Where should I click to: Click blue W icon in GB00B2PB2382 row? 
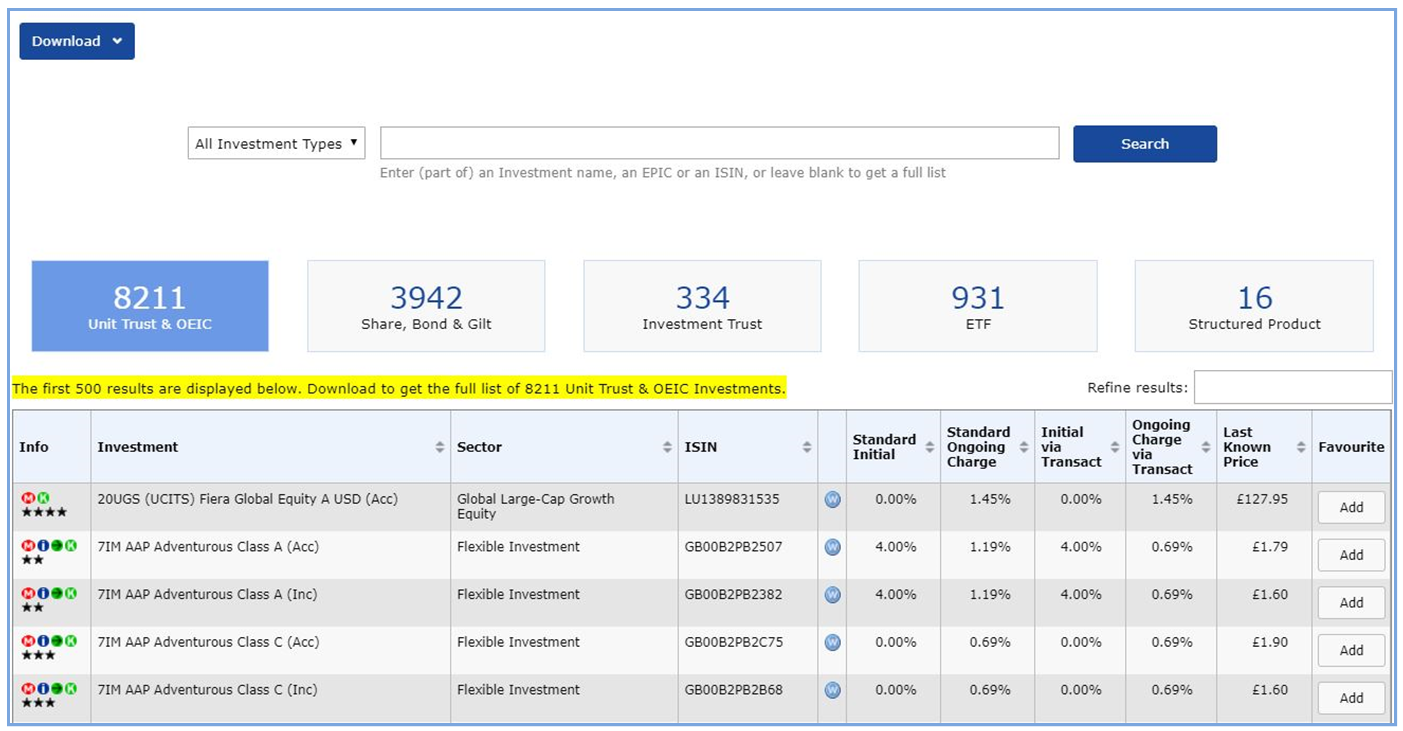(x=832, y=595)
